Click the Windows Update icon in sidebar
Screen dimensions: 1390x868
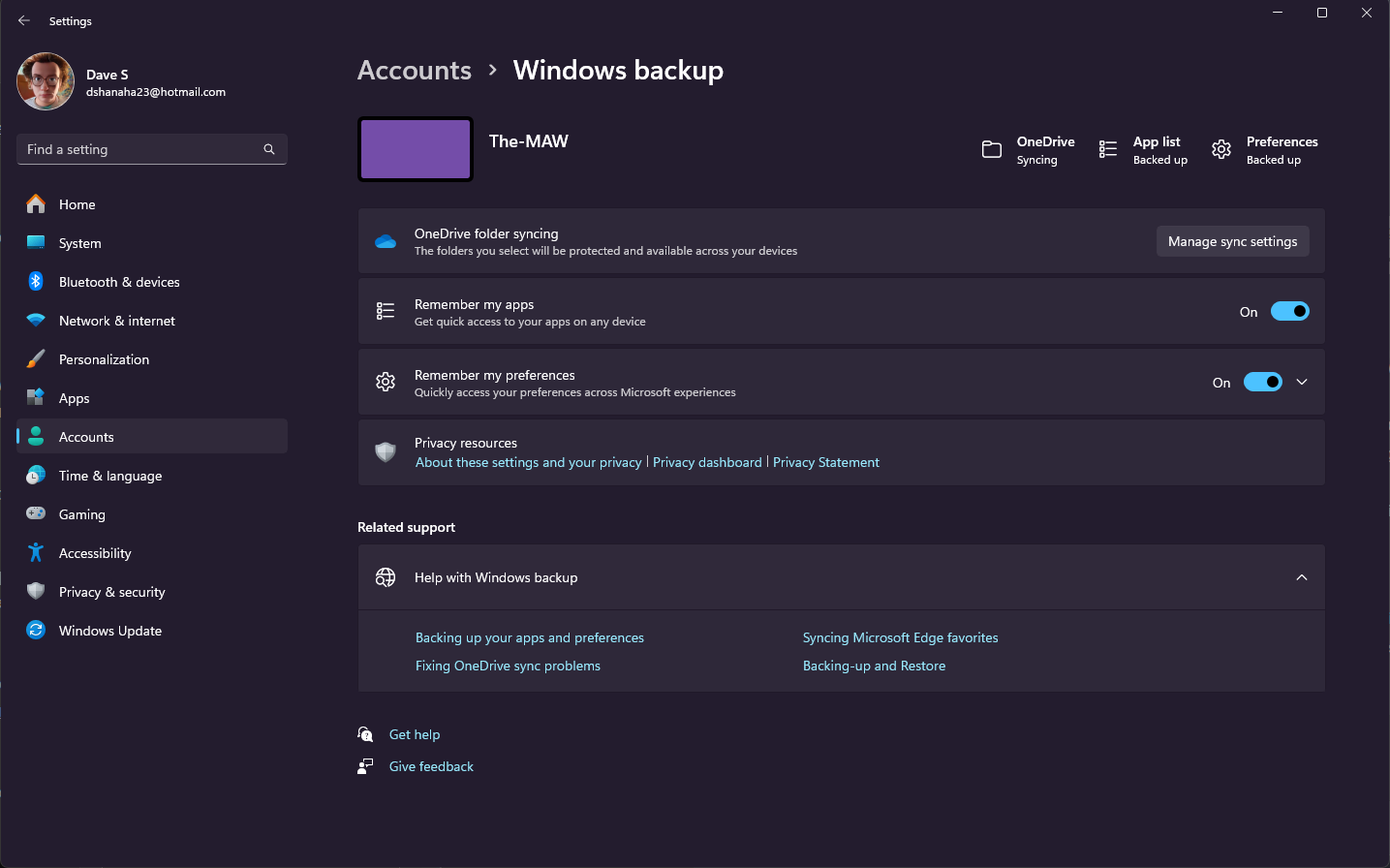[x=36, y=631]
